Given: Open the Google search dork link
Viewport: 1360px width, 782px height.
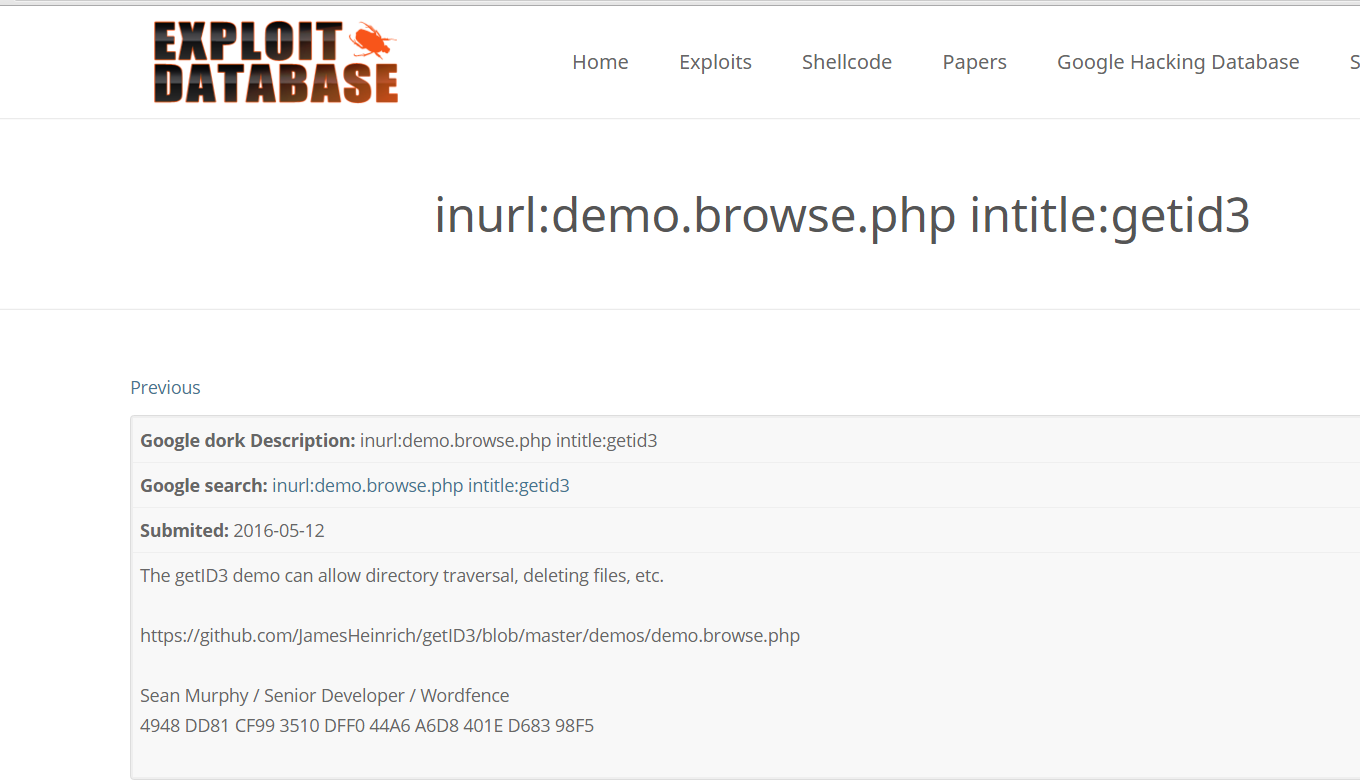Looking at the screenshot, I should (x=420, y=486).
